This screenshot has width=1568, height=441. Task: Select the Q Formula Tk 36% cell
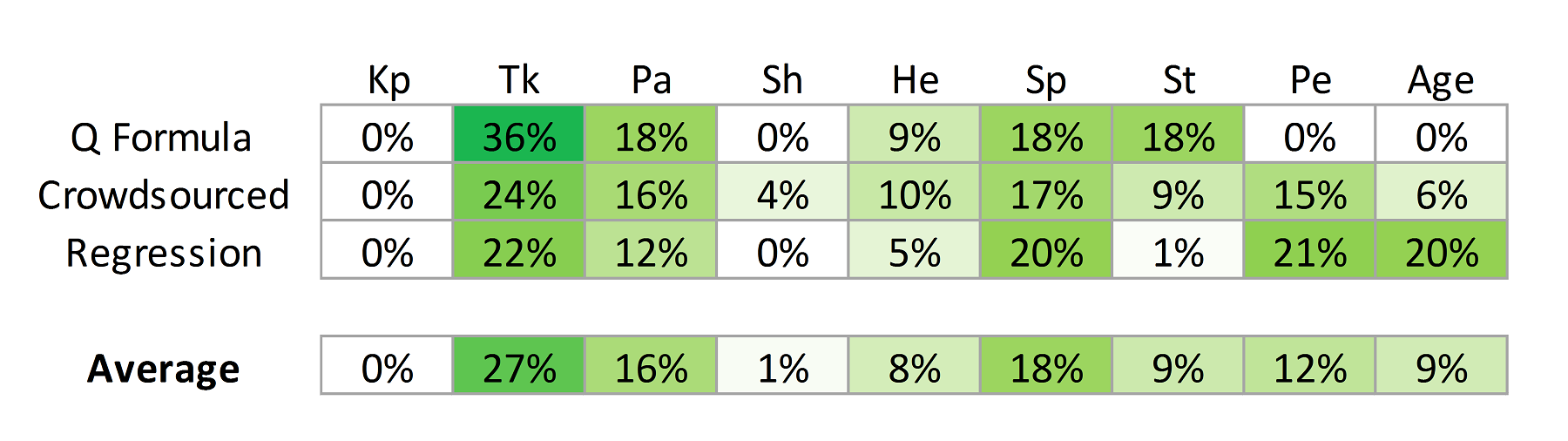coord(518,134)
